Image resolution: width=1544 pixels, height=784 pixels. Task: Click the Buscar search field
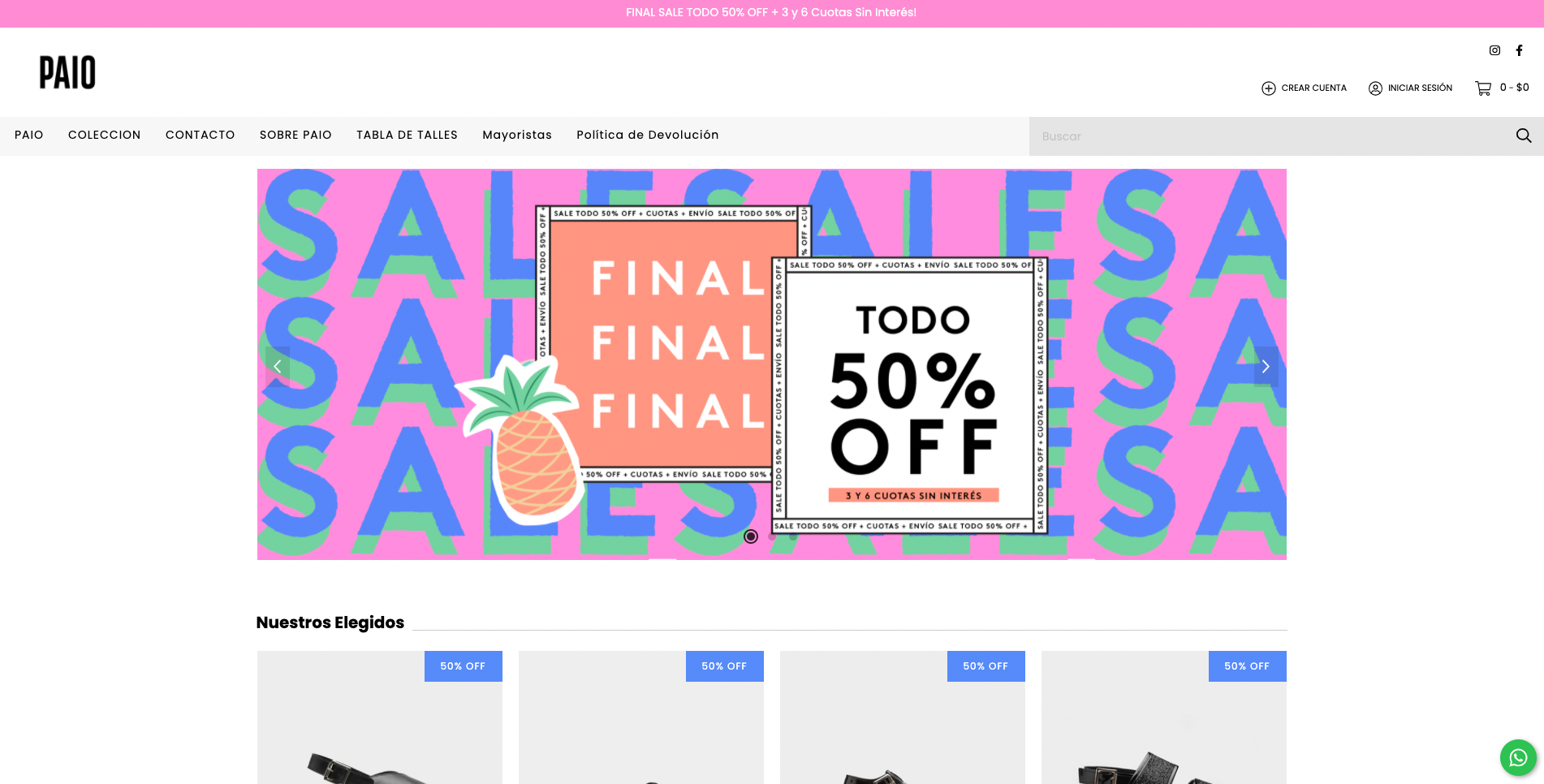coord(1270,136)
